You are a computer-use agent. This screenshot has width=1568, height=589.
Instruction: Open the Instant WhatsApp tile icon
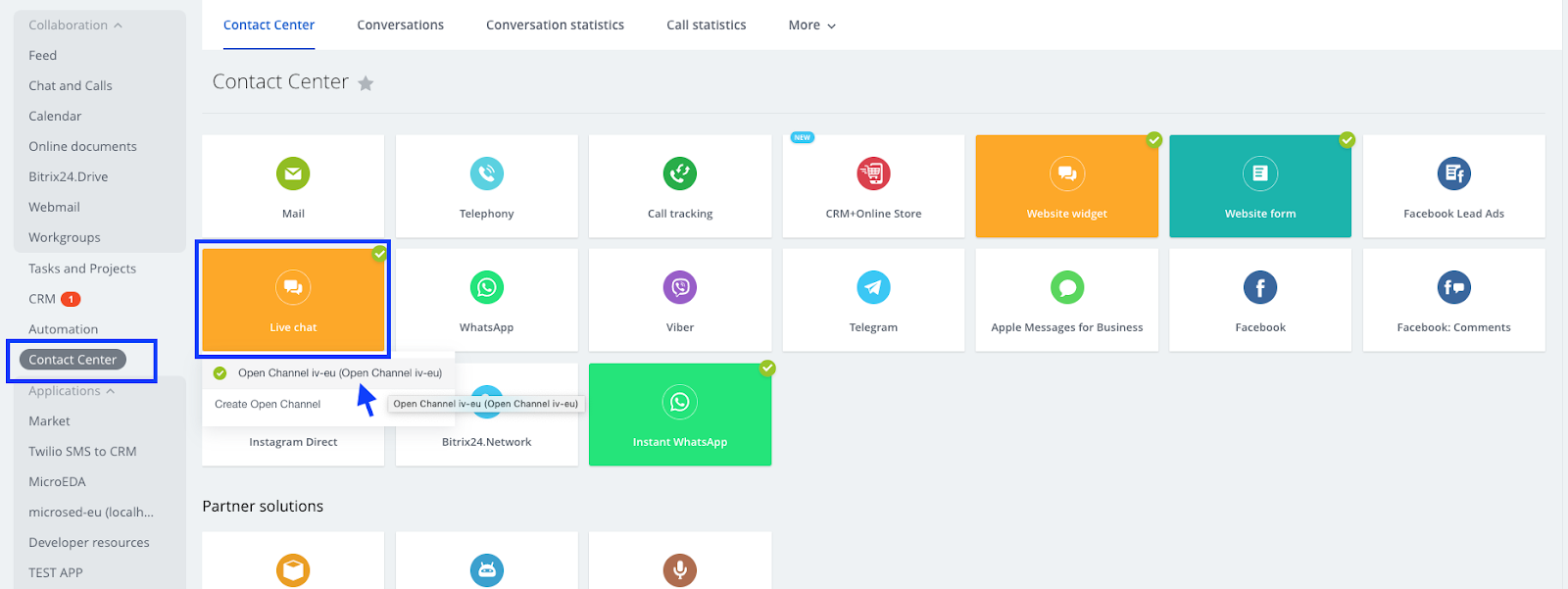(x=680, y=402)
